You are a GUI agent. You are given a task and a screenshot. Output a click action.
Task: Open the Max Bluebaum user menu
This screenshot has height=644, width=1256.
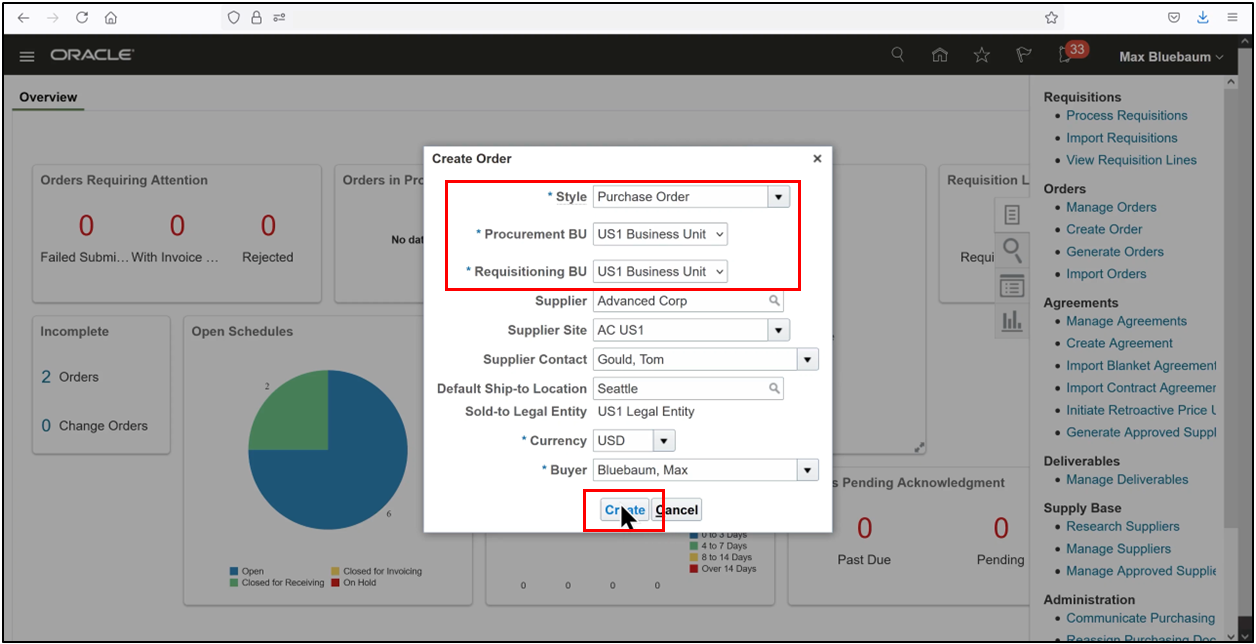pyautogui.click(x=1170, y=56)
